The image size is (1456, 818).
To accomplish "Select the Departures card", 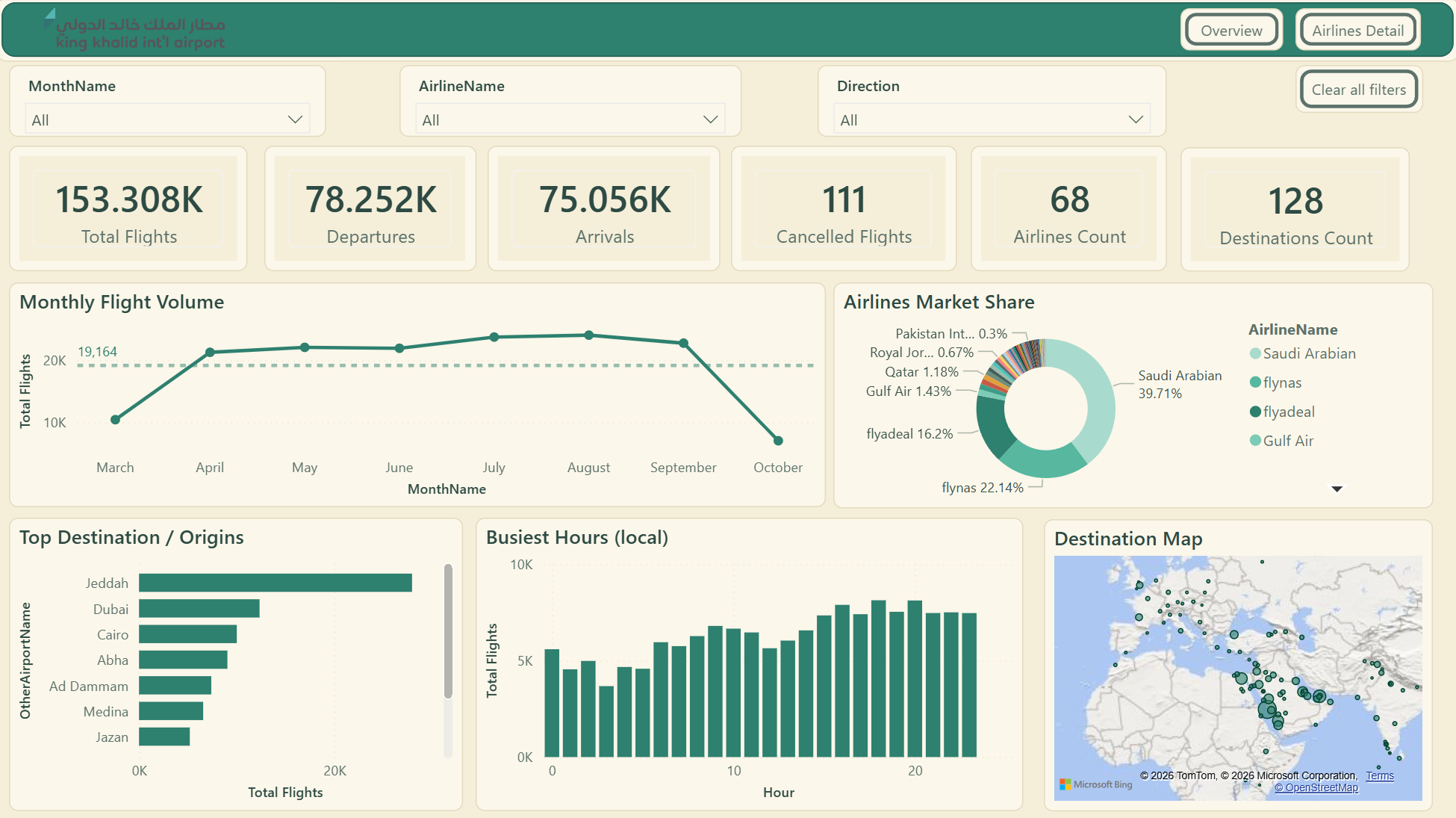I will coord(370,208).
